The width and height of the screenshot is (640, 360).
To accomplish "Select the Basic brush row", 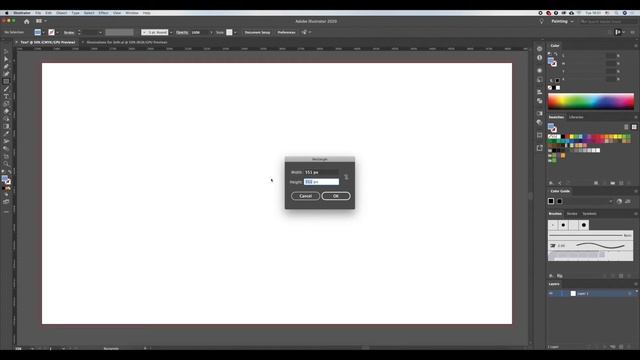I will pyautogui.click(x=590, y=236).
